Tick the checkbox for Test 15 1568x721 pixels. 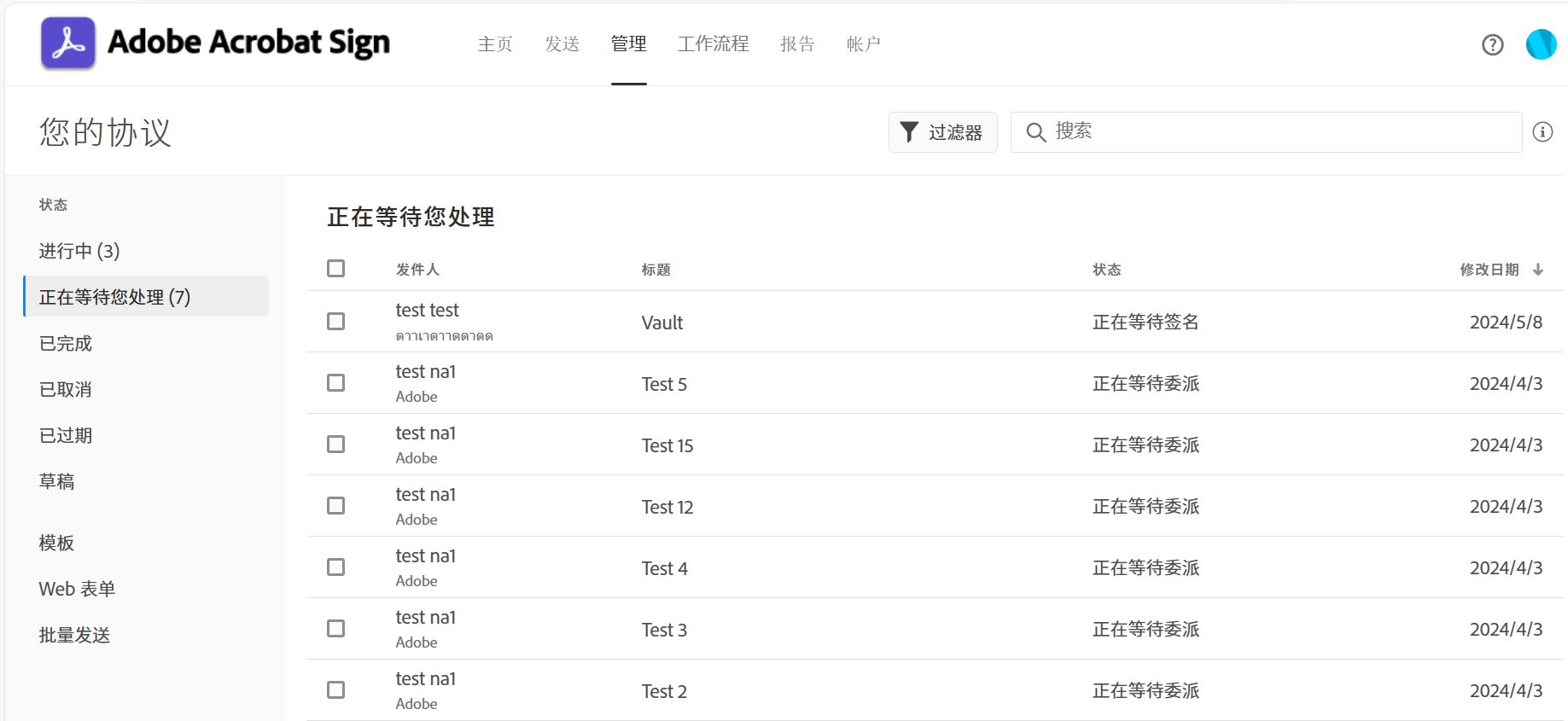(336, 445)
